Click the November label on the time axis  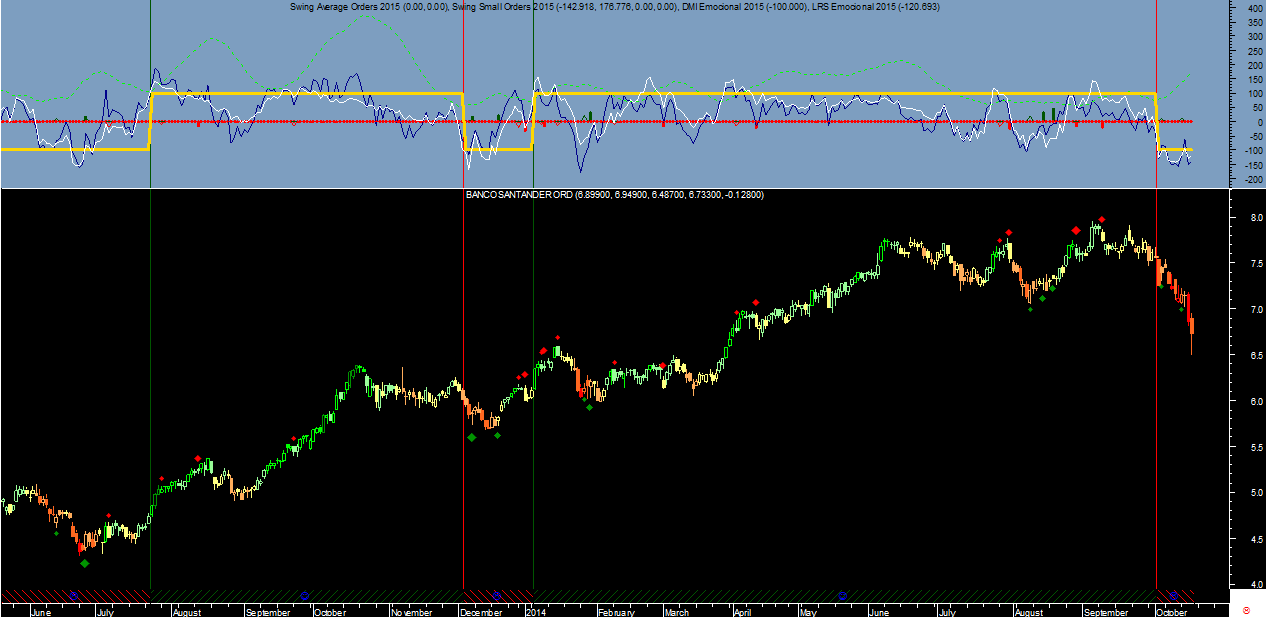click(x=411, y=612)
